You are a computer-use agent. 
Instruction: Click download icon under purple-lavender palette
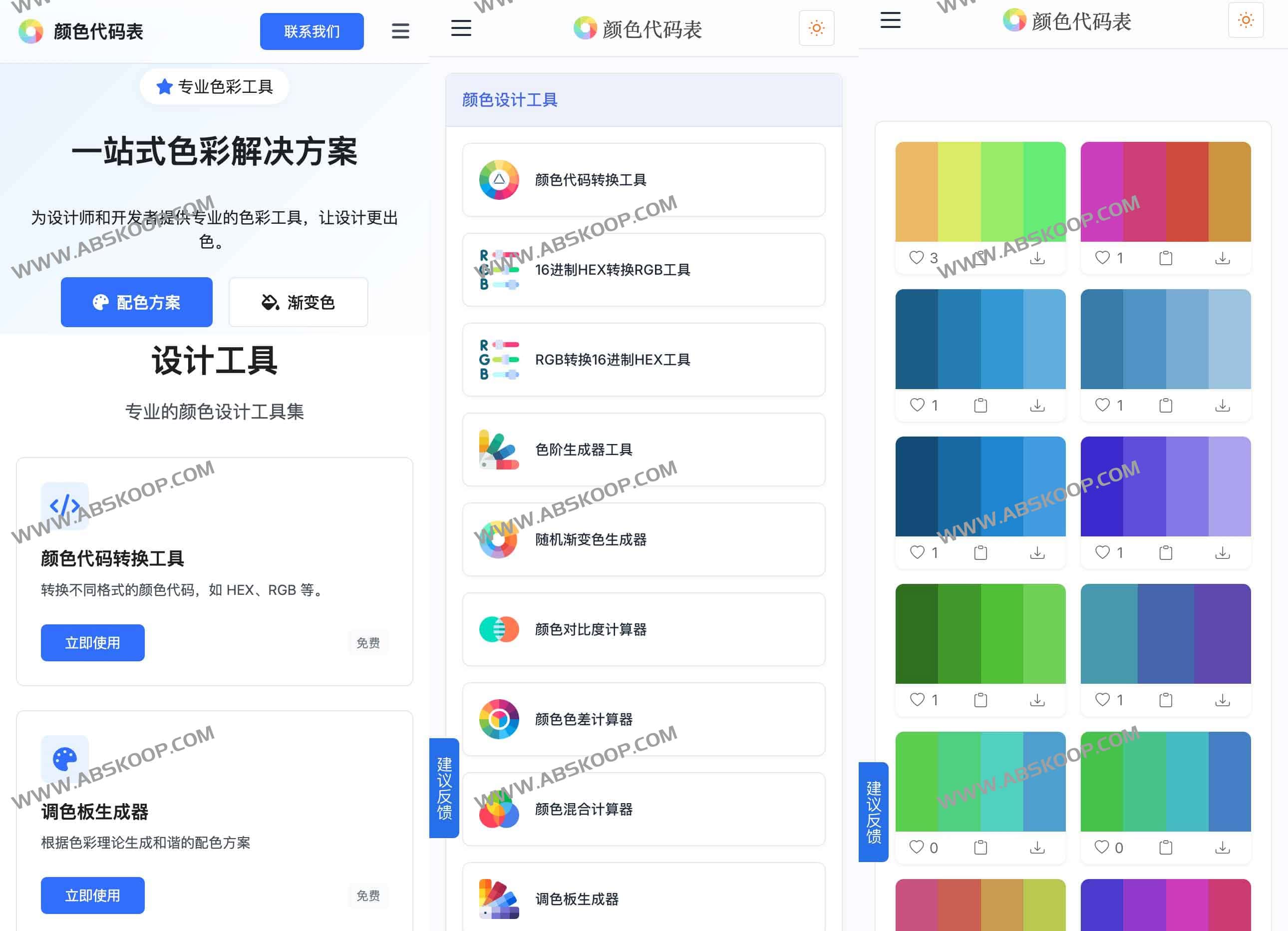[x=1222, y=553]
